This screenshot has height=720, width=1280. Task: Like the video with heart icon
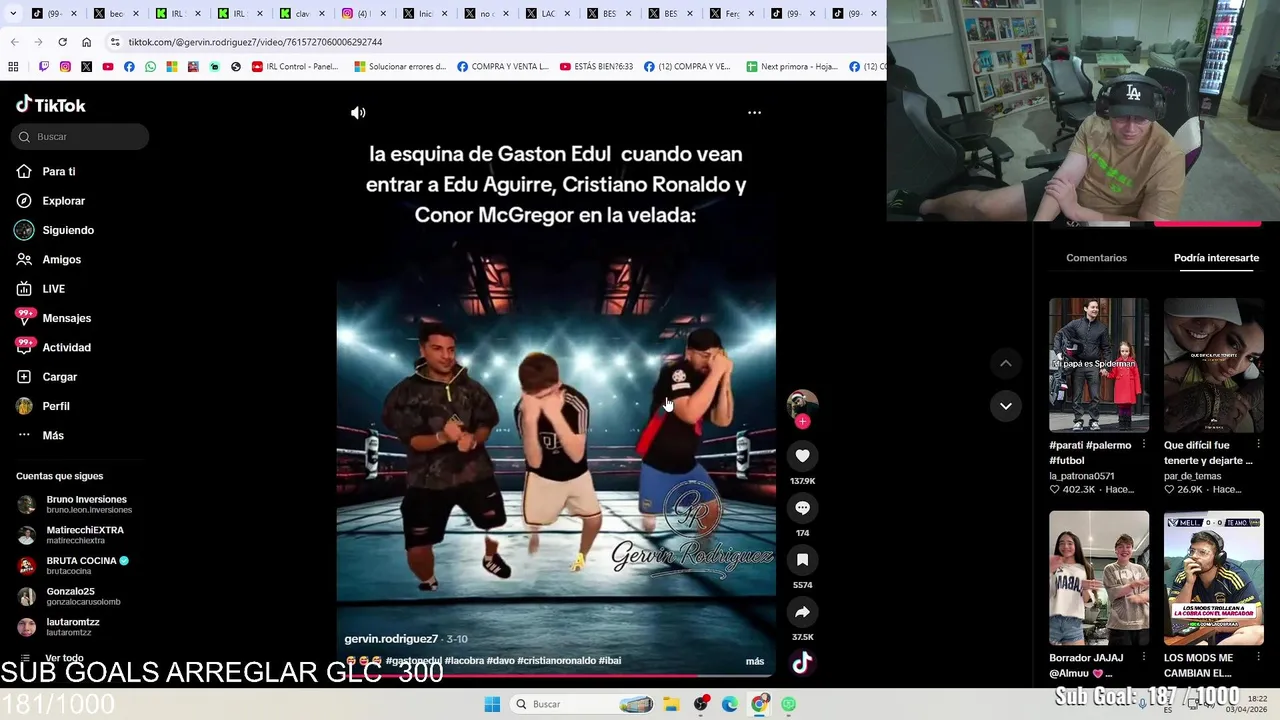click(x=802, y=456)
